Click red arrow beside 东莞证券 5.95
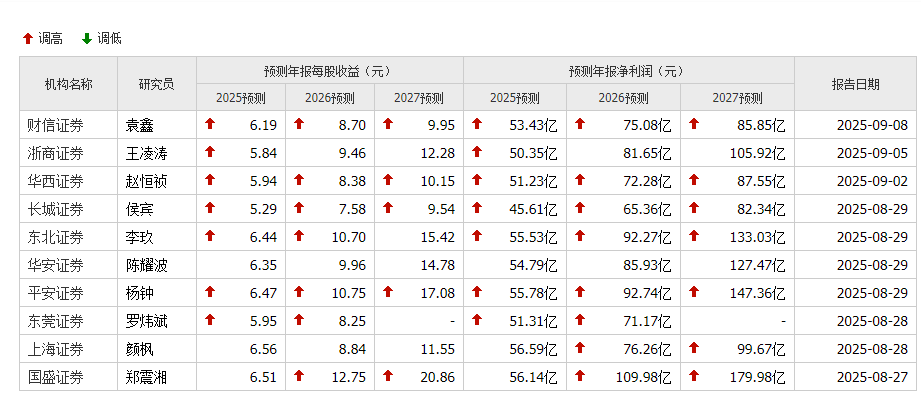Screen dimensions: 921x413 tap(210, 320)
